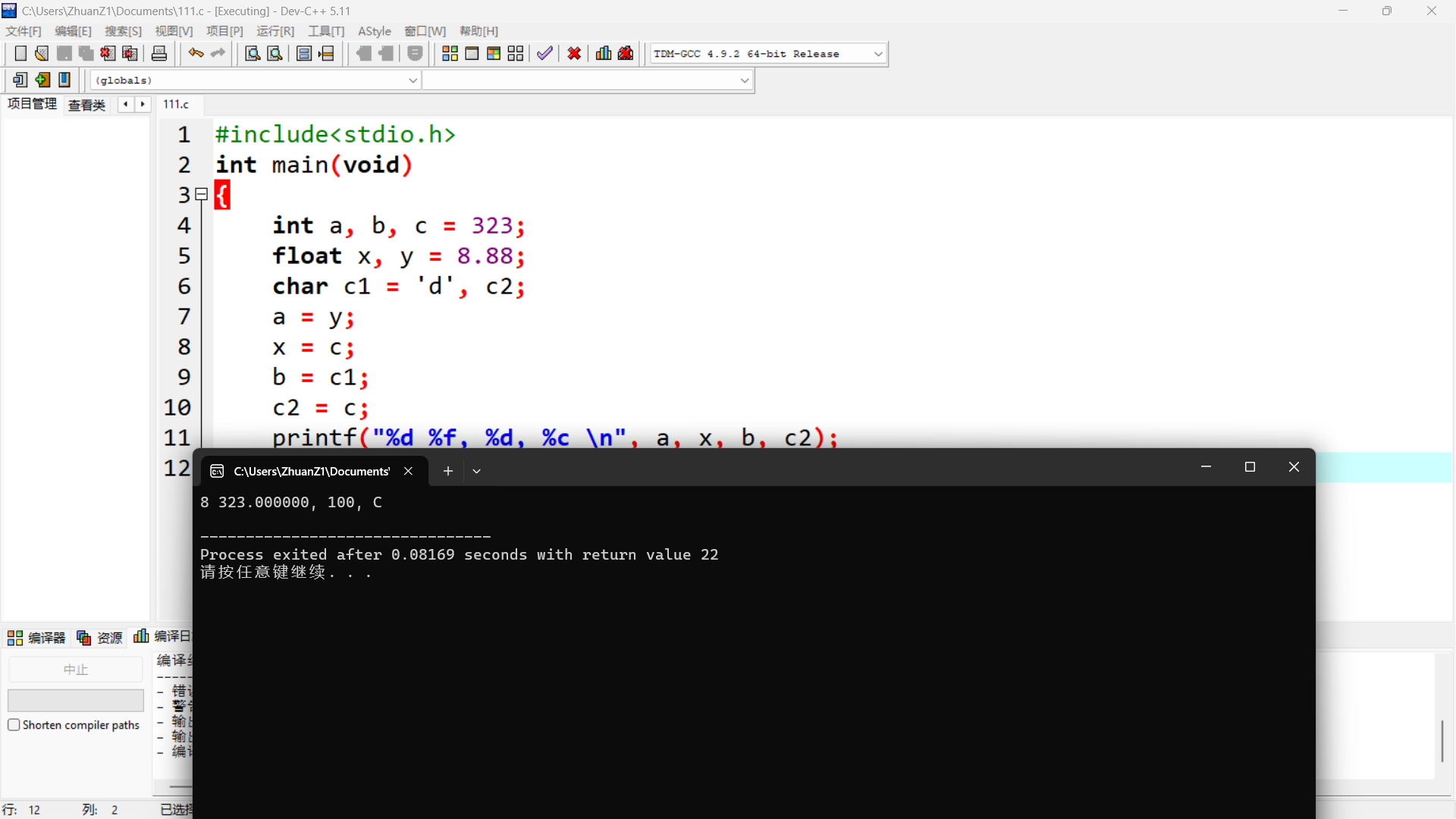Open the AStyle menu
The width and height of the screenshot is (1456, 819).
coord(375,31)
